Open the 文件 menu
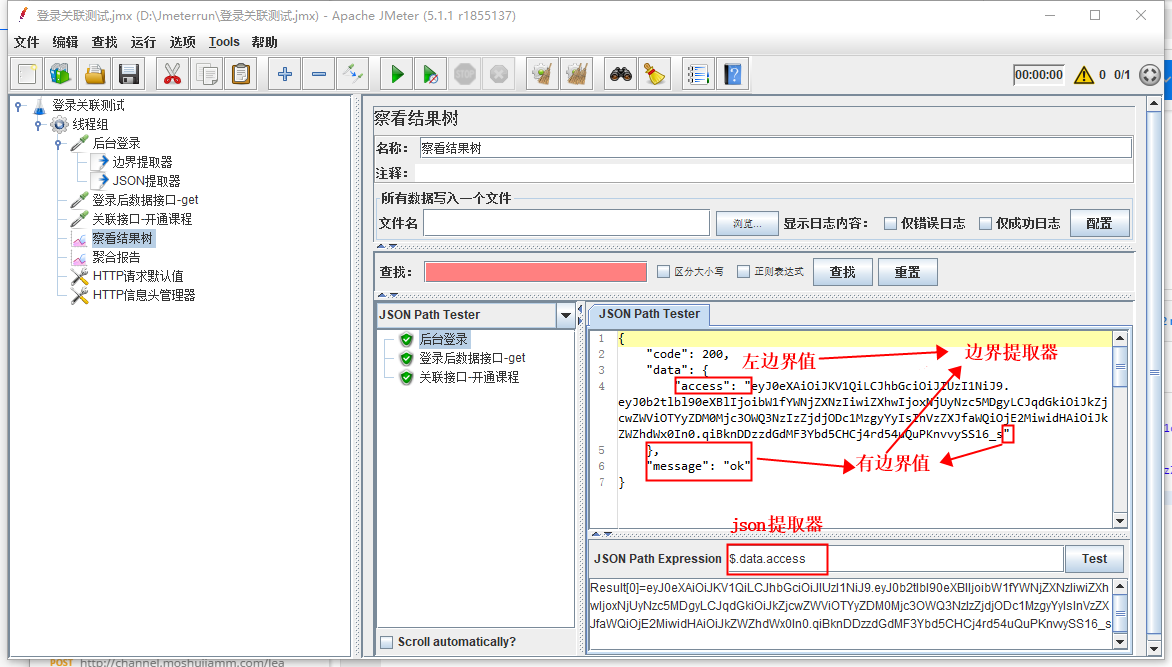The image size is (1172, 667). click(26, 43)
